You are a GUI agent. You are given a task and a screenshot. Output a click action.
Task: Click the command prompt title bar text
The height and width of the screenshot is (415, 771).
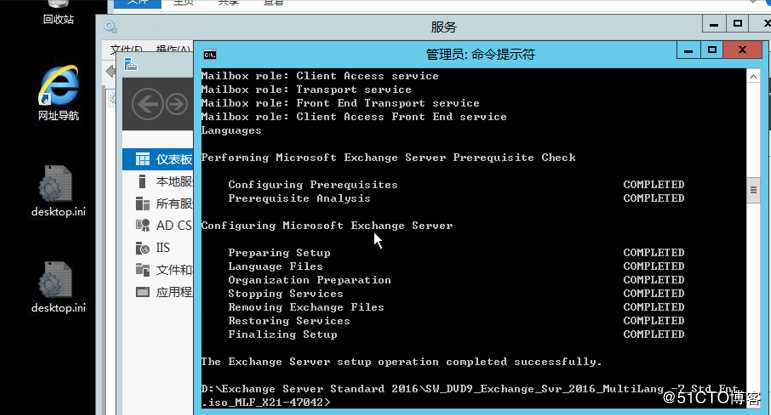(480, 54)
